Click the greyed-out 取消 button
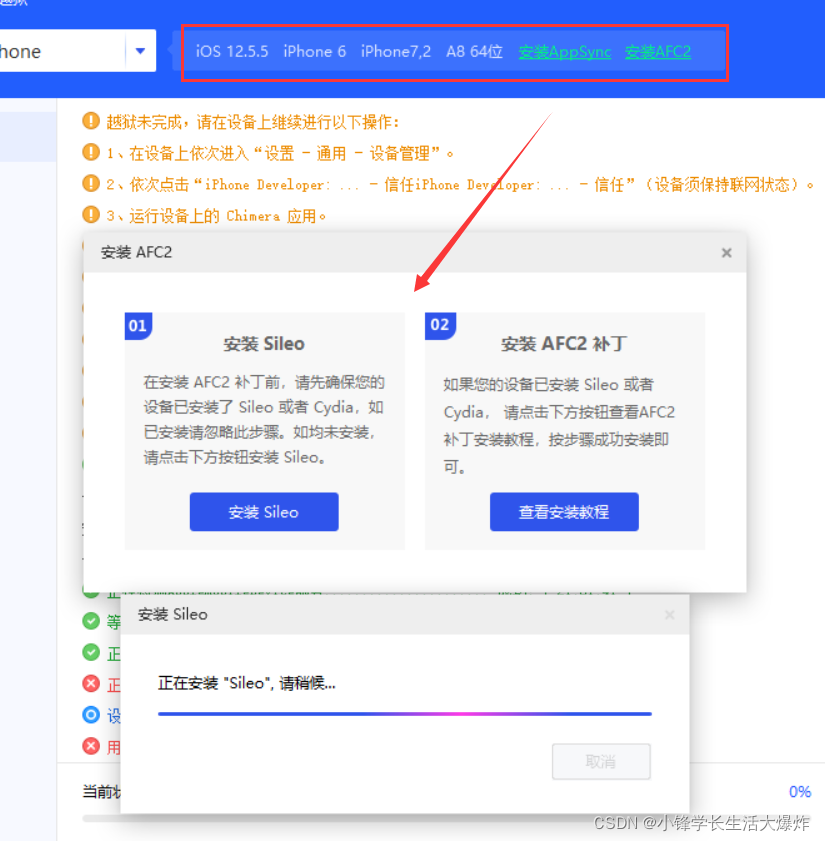 point(601,761)
